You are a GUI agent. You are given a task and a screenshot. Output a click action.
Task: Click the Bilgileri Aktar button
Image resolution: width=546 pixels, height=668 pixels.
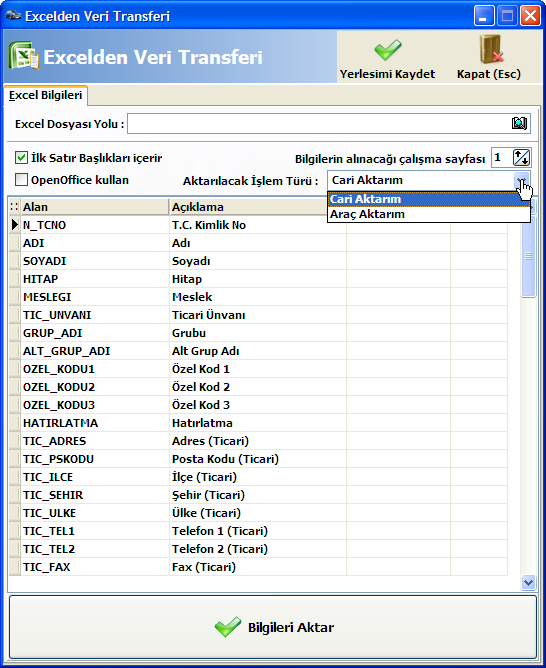pos(273,627)
